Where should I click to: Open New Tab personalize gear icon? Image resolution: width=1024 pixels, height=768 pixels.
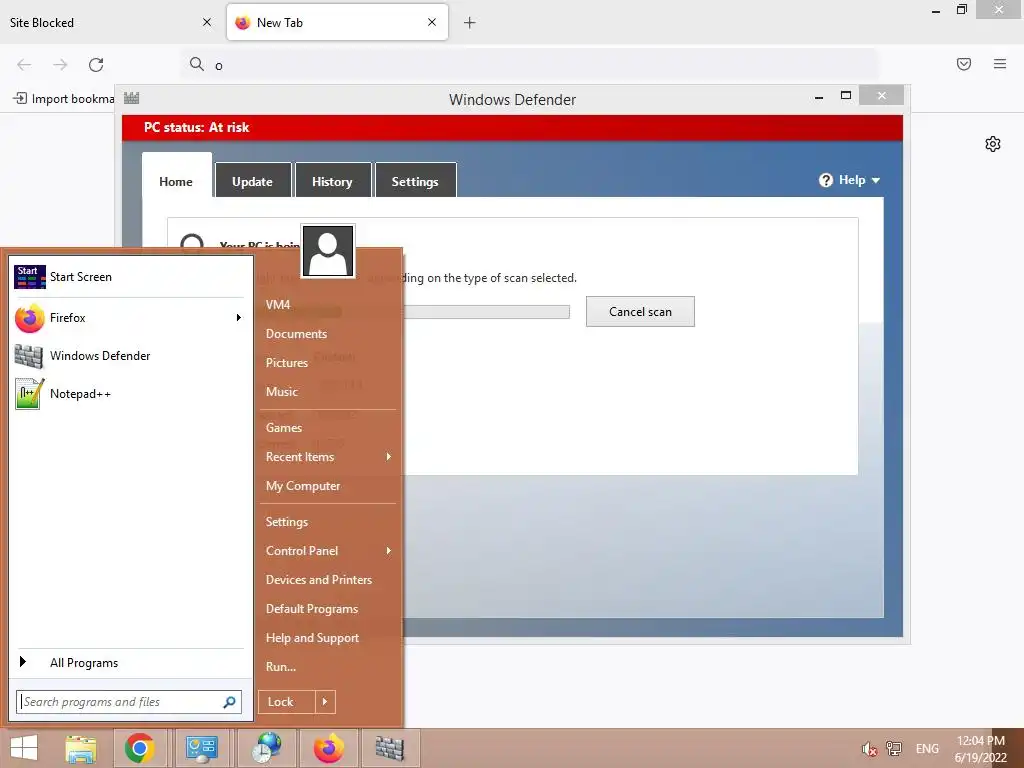coord(993,144)
